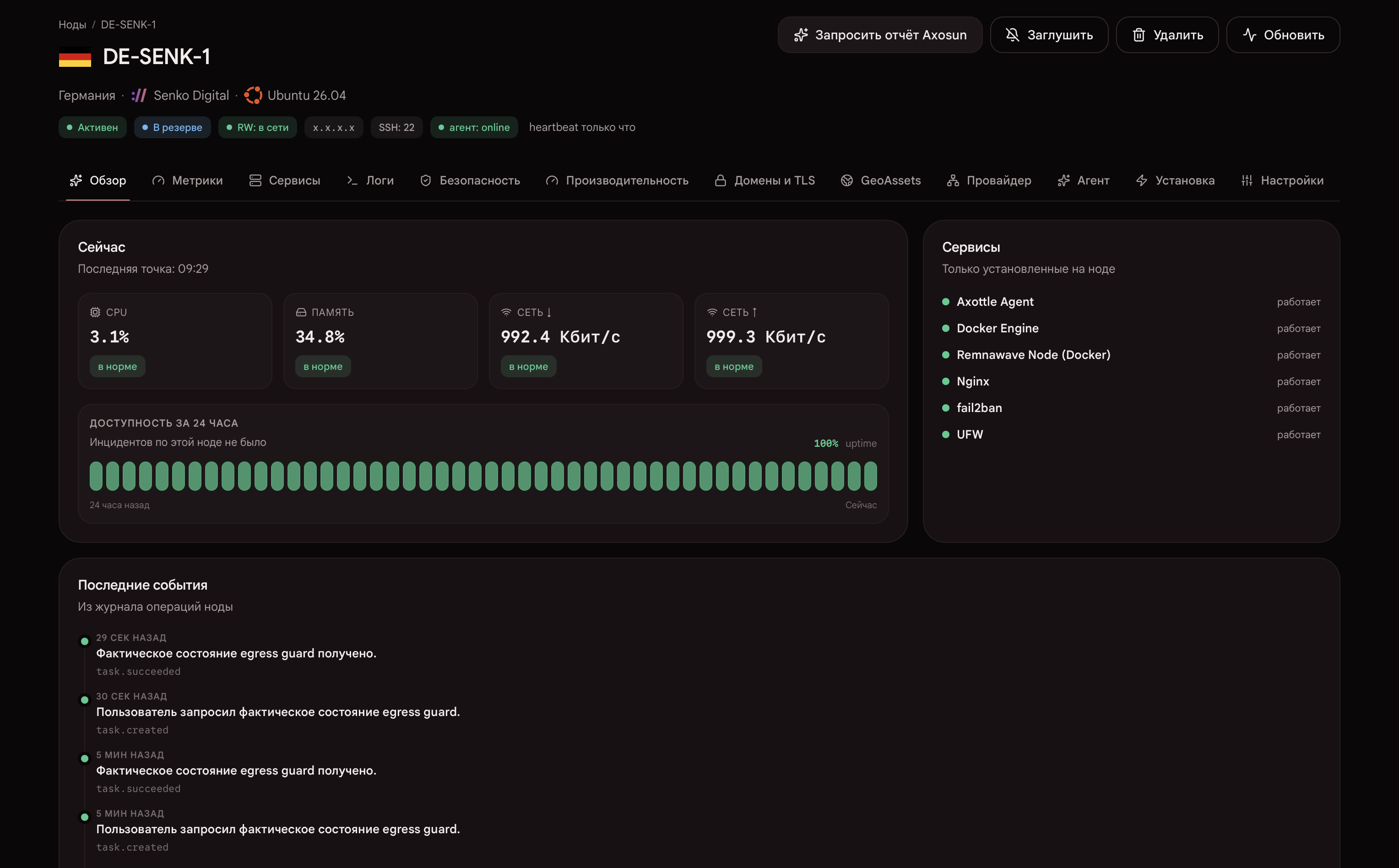Select the UFW service row
The height and width of the screenshot is (868, 1399).
(x=1132, y=434)
